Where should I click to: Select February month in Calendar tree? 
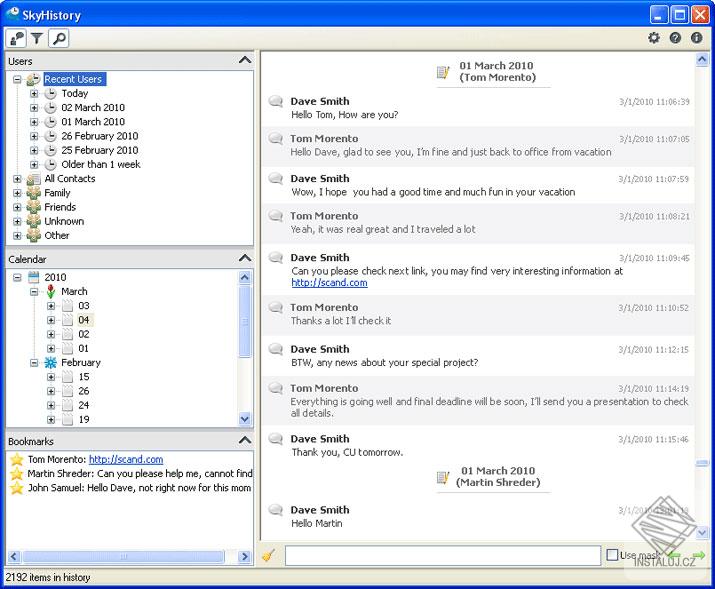tap(80, 363)
